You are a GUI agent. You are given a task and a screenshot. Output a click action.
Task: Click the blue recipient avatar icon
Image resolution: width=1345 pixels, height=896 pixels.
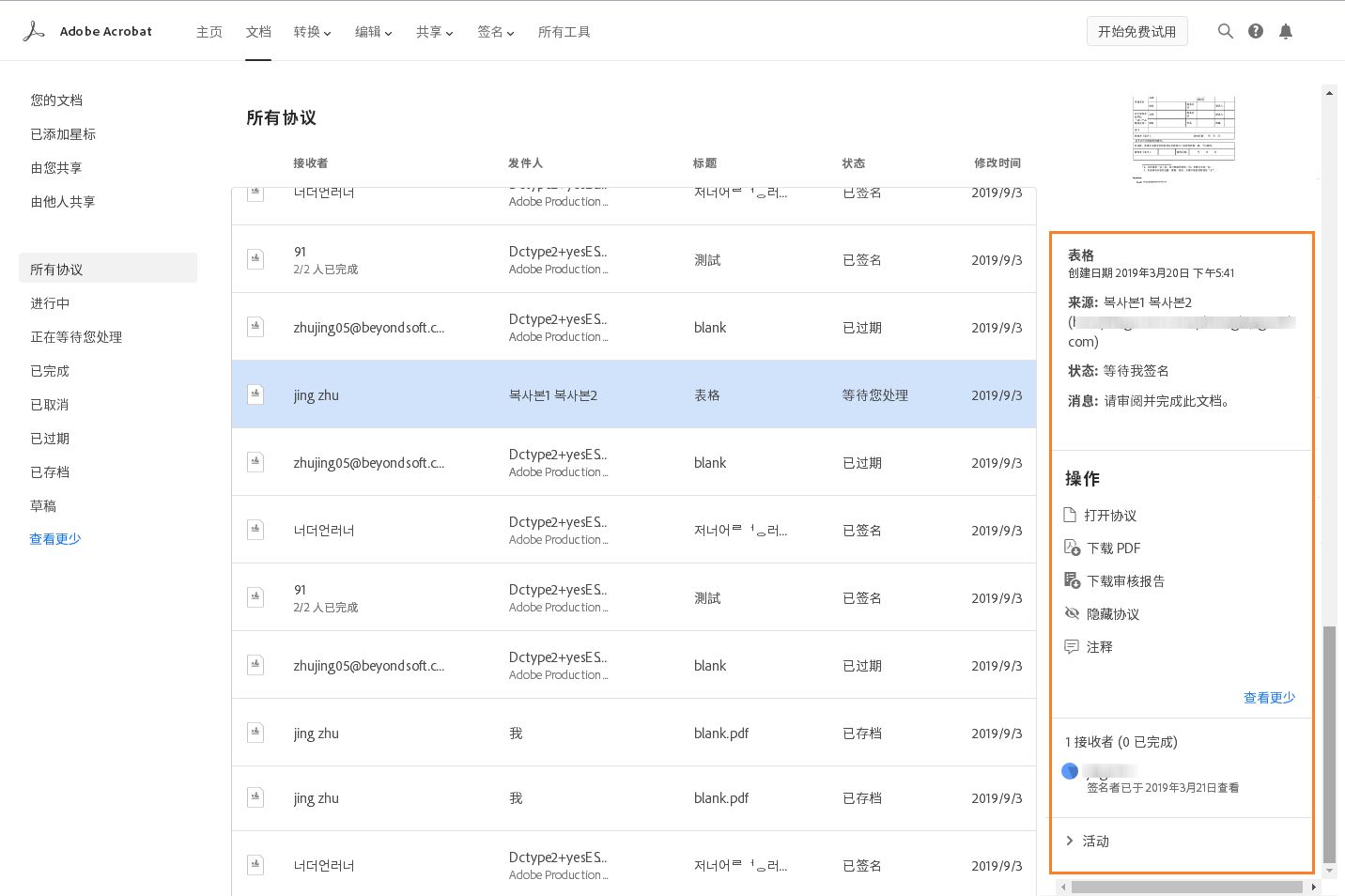1070,771
